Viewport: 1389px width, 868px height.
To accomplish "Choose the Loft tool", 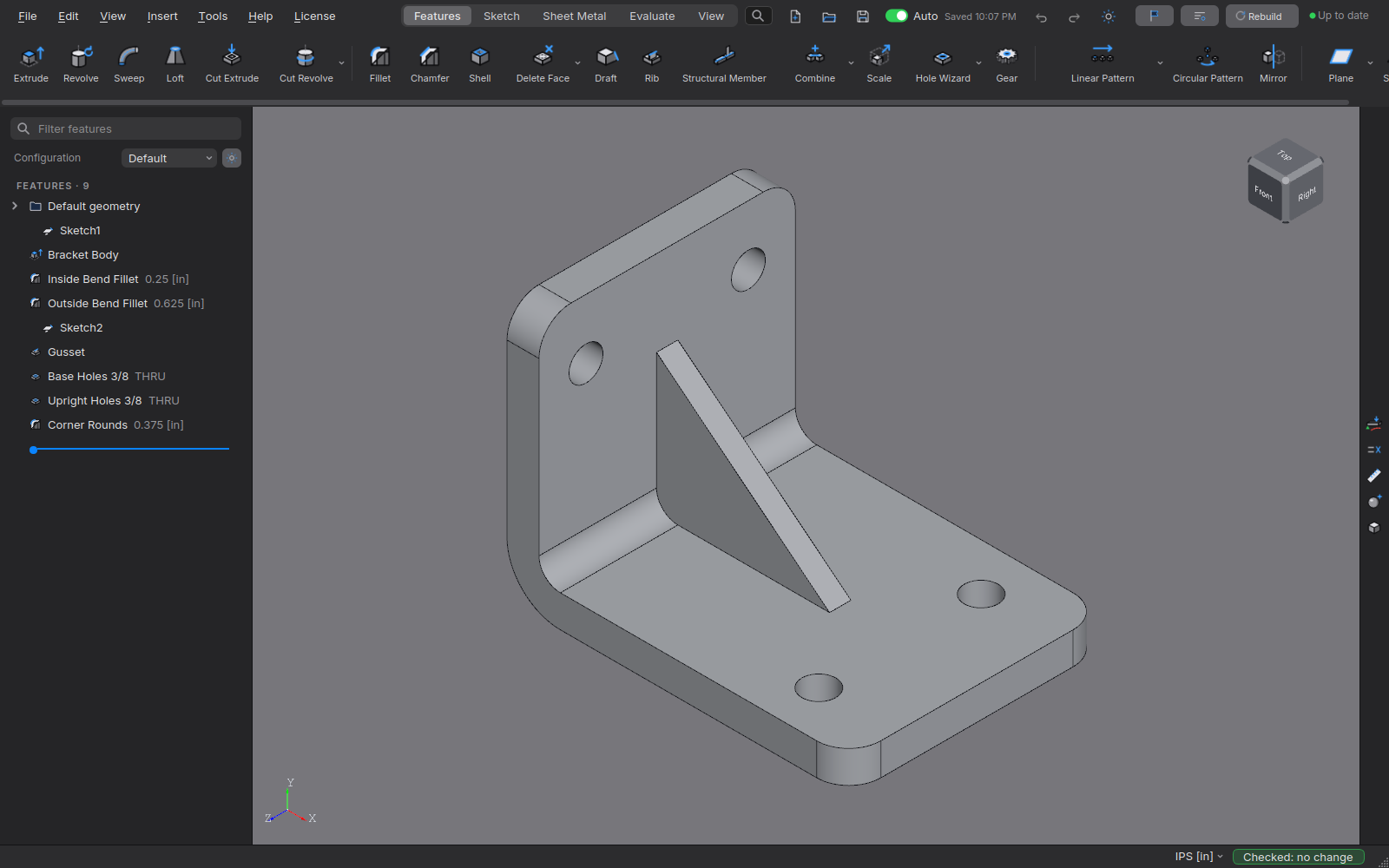I will tap(175, 65).
